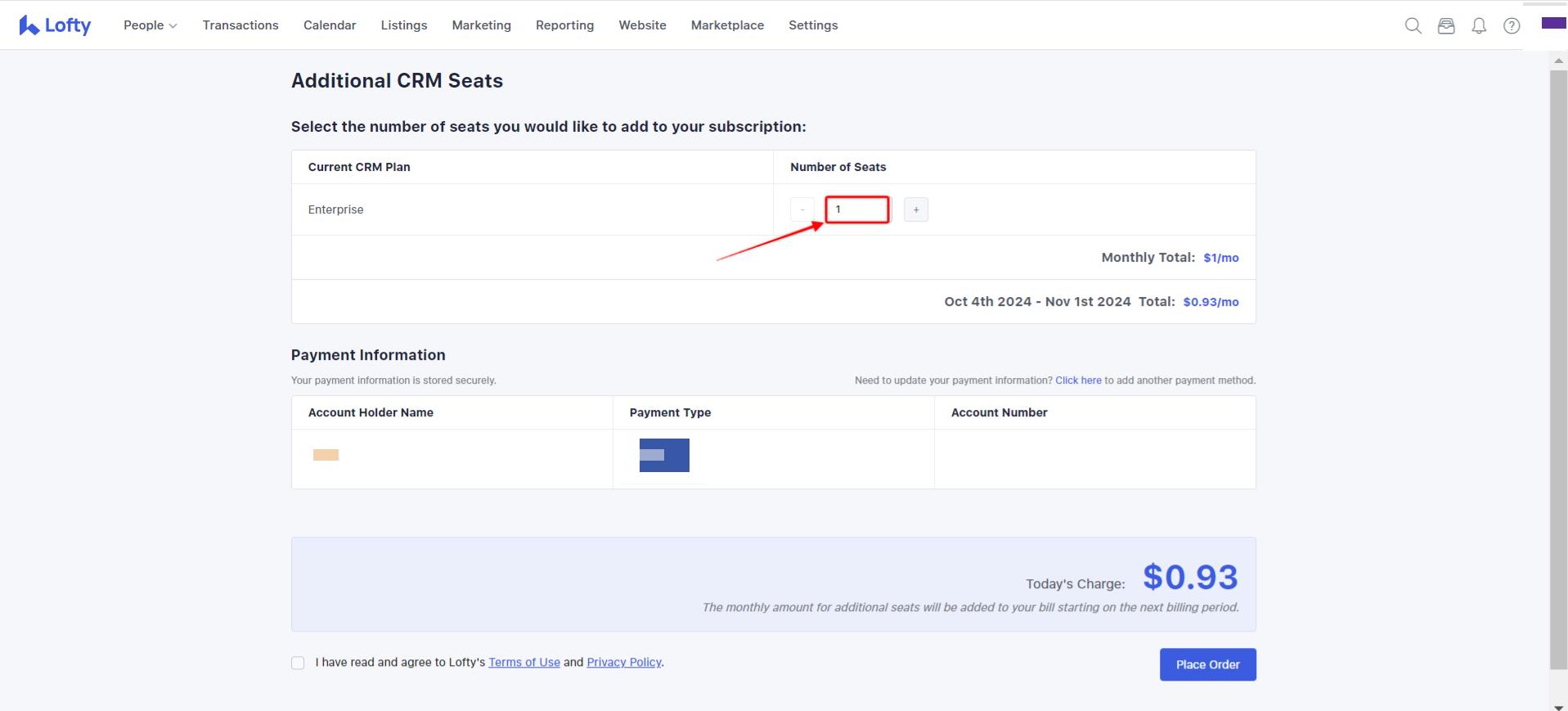Open Settings in the top nav
Image resolution: width=1568 pixels, height=711 pixels.
[x=813, y=25]
